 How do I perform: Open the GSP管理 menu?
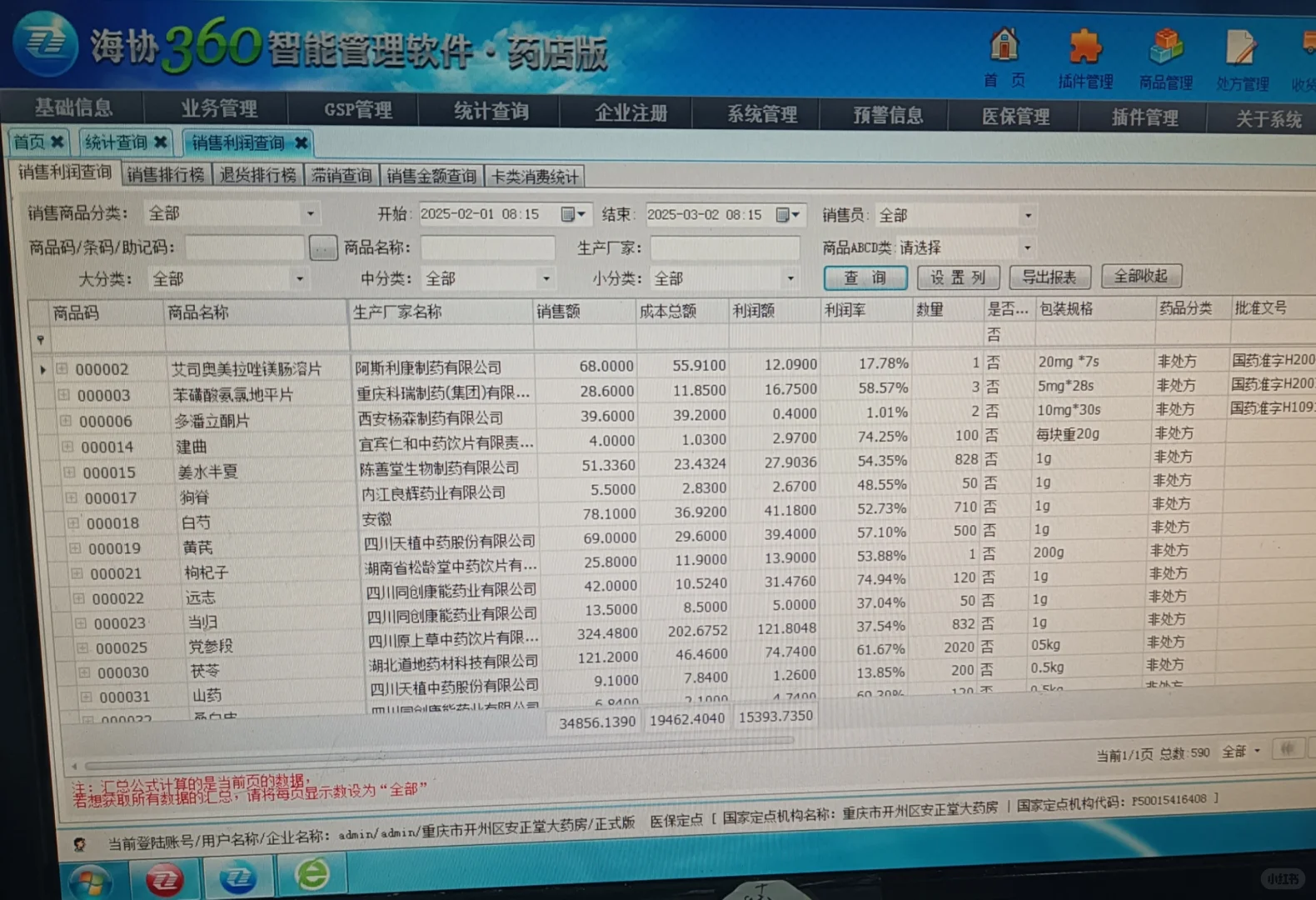(358, 110)
